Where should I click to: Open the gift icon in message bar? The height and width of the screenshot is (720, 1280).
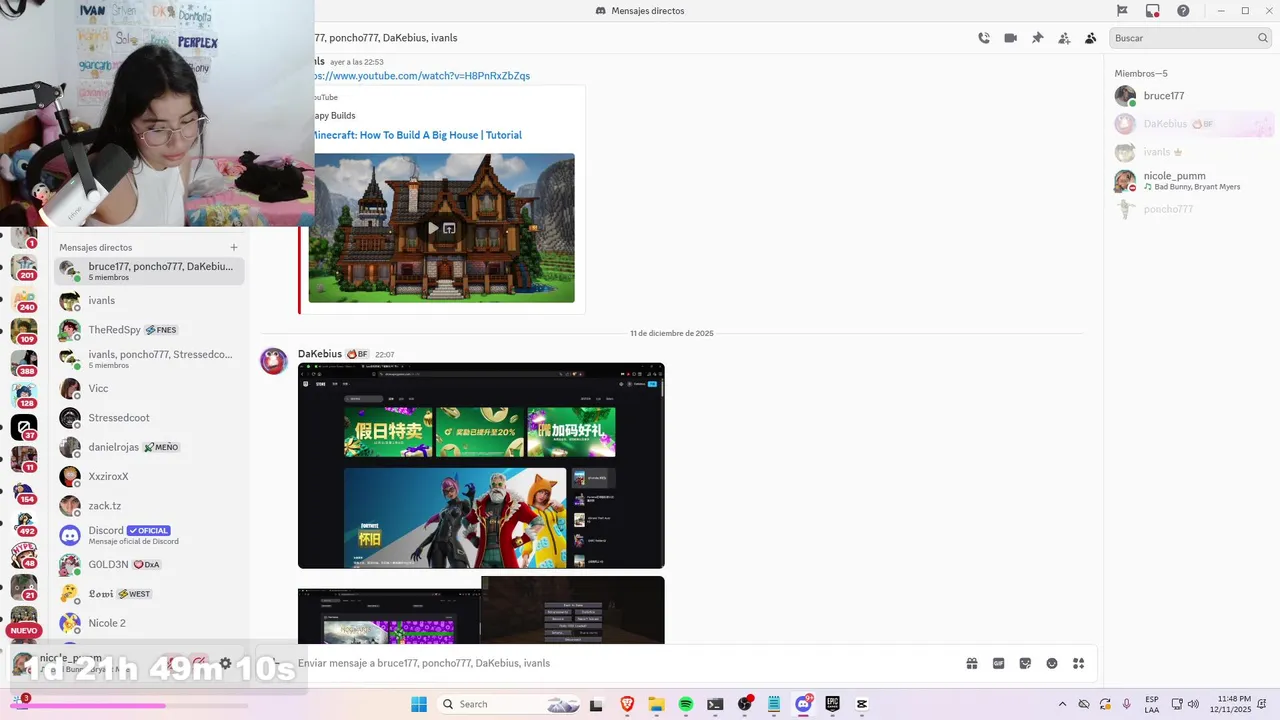click(x=972, y=663)
